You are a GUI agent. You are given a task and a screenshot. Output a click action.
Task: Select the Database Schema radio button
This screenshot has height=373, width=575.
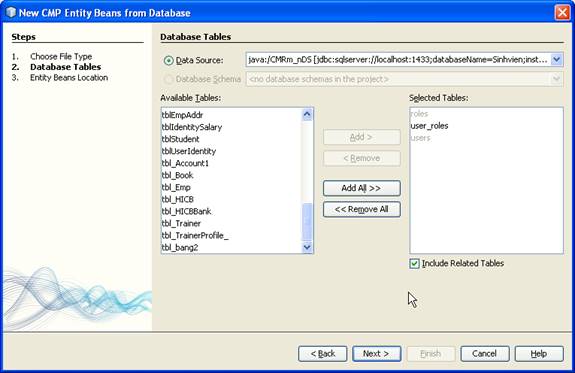(168, 79)
